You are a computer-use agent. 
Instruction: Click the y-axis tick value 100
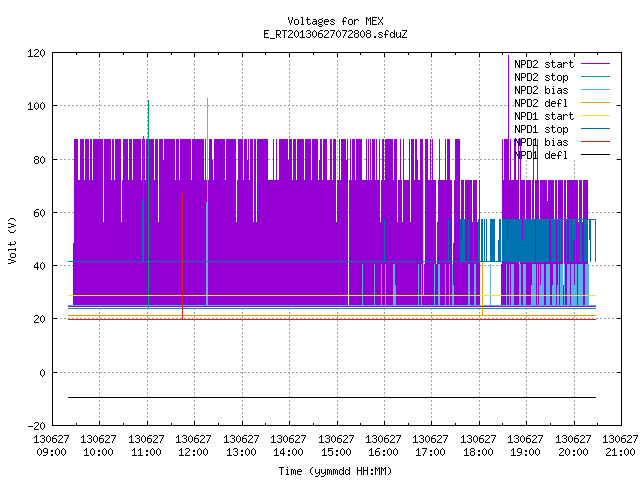point(36,106)
